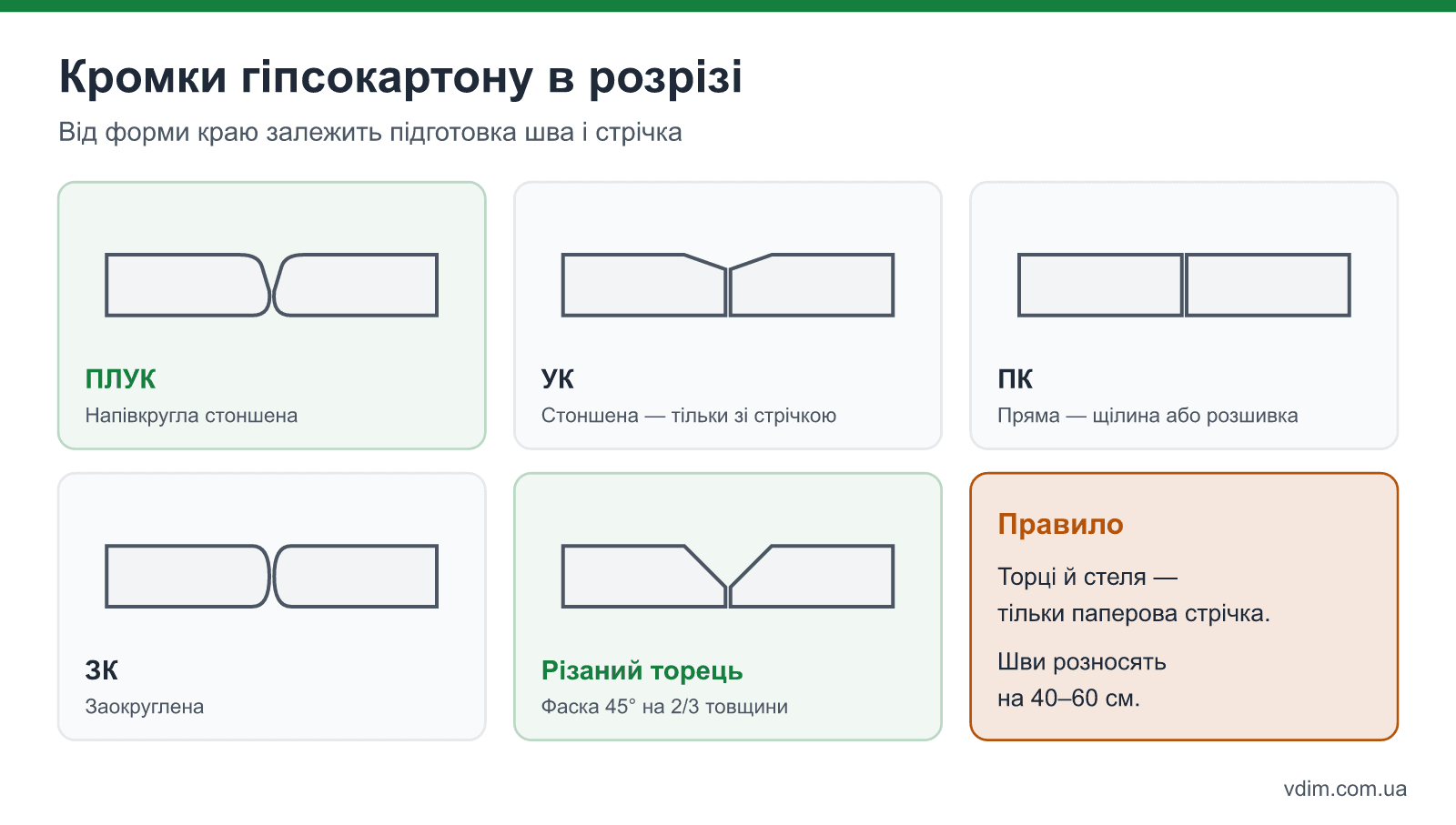Select the Різаний торець heading
The image size is (1456, 825).
pyautogui.click(x=642, y=670)
